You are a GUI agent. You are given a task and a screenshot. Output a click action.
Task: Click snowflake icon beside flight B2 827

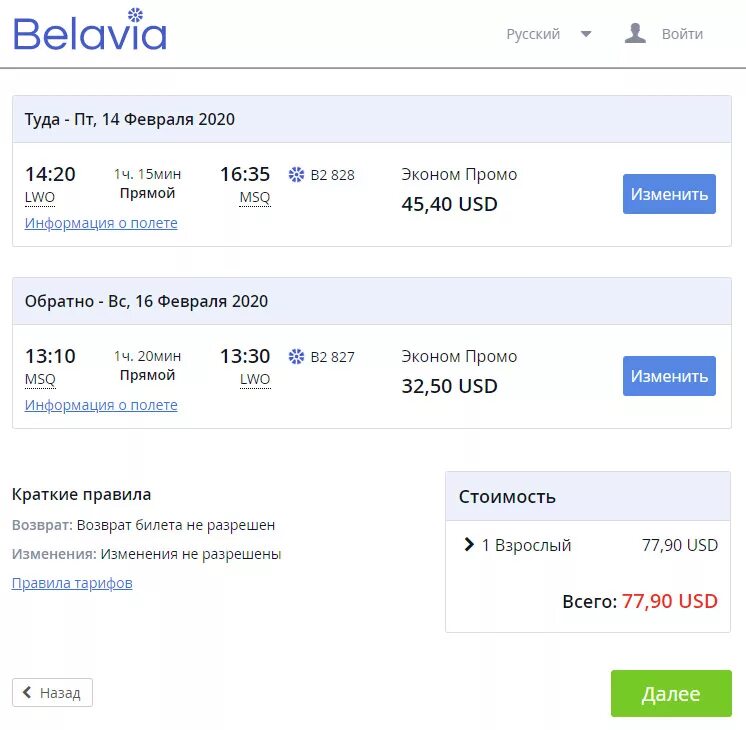point(296,357)
